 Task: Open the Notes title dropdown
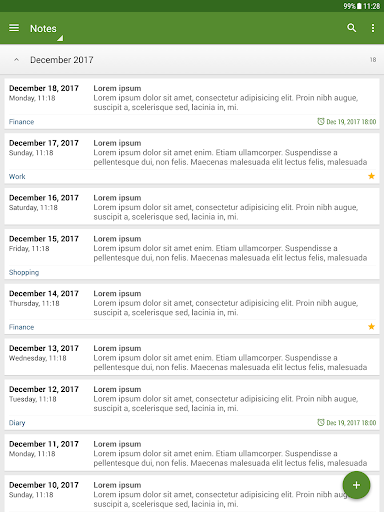(x=46, y=29)
